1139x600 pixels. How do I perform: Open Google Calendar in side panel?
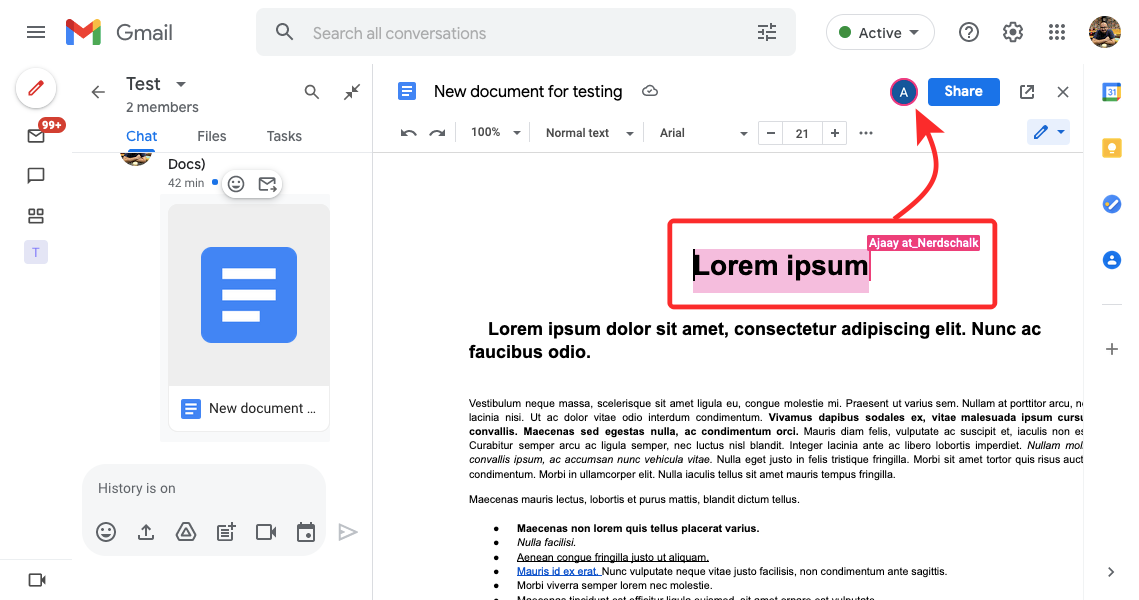[1111, 92]
